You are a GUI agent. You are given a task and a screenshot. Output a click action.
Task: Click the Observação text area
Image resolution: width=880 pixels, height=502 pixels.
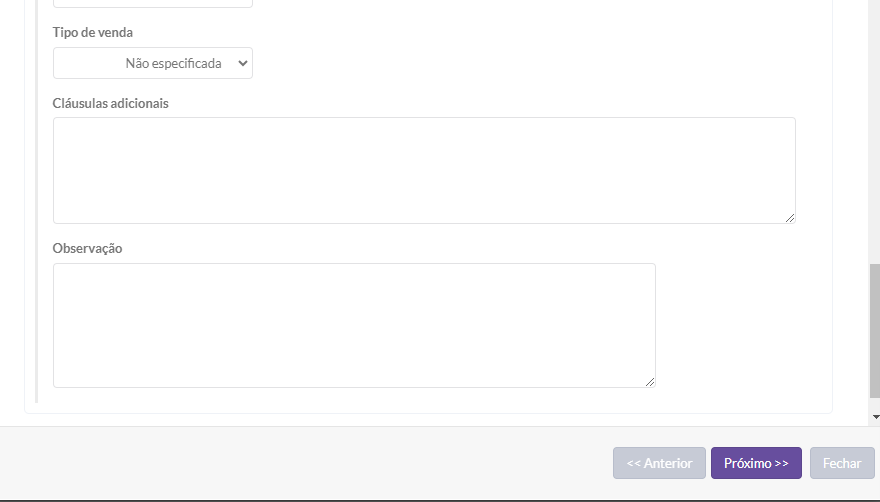[x=354, y=325]
